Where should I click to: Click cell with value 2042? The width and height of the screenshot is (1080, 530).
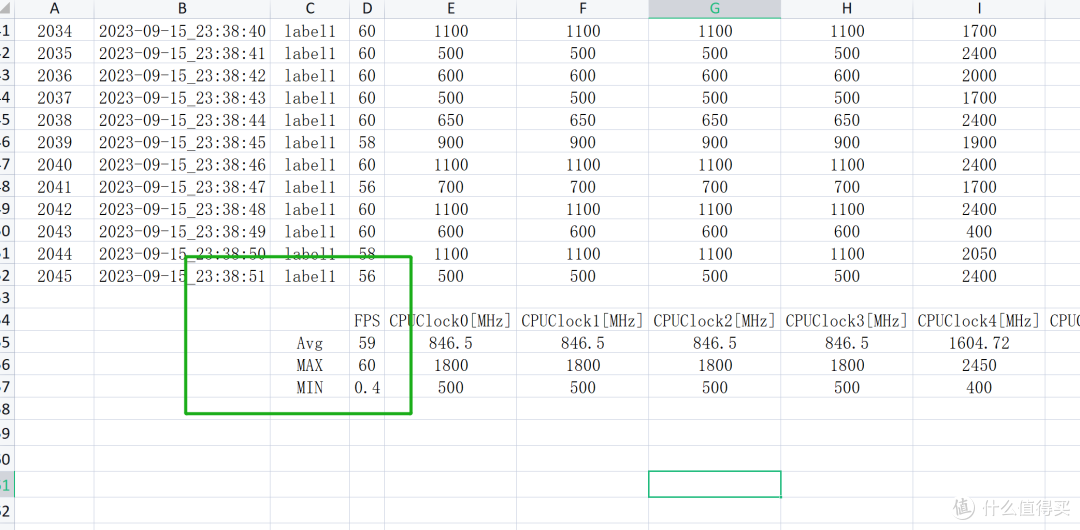54,209
